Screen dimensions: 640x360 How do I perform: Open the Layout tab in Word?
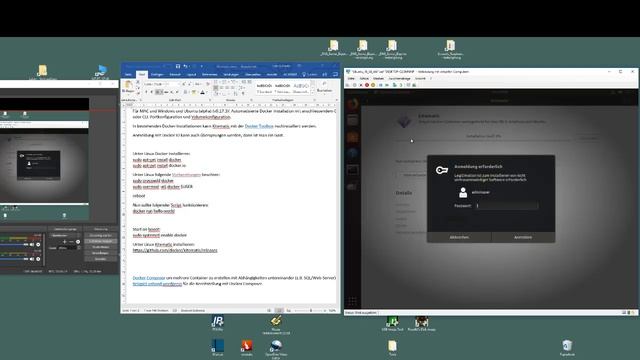[x=191, y=74]
